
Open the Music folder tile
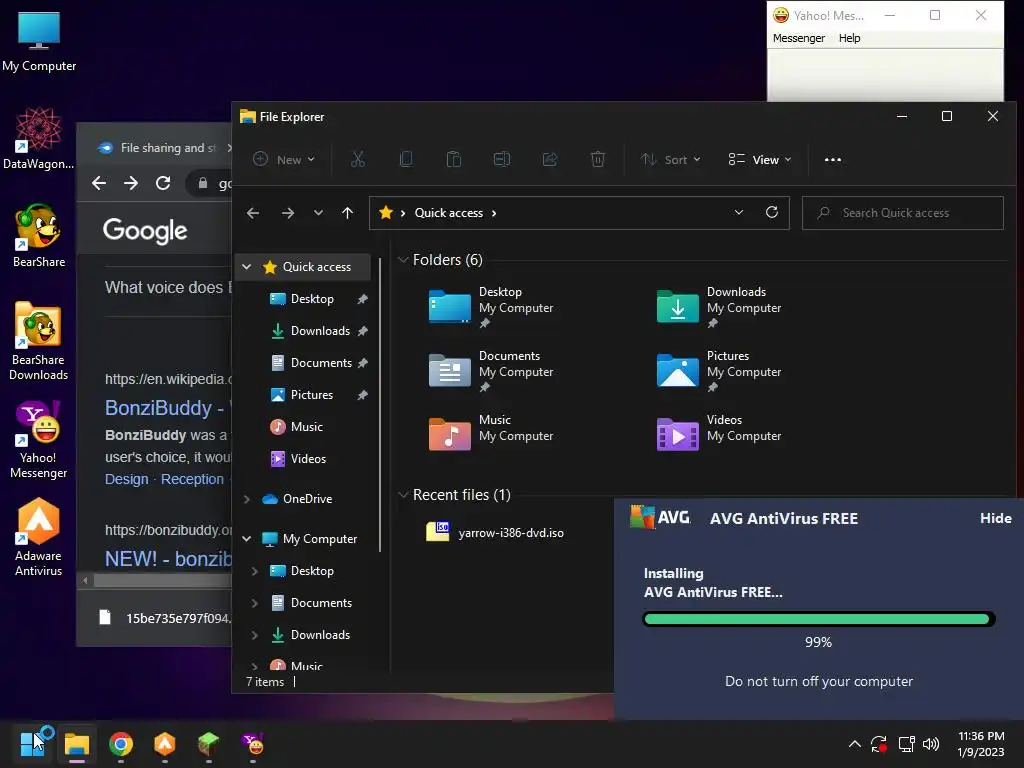(x=491, y=434)
